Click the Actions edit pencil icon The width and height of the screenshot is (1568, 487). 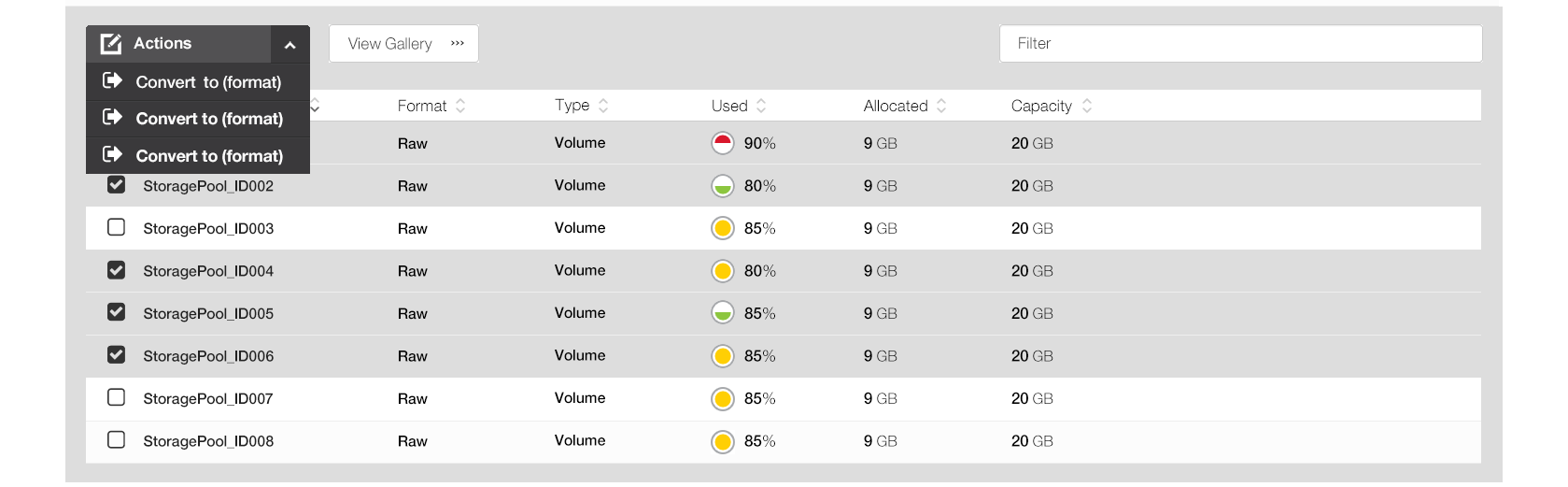(x=111, y=44)
